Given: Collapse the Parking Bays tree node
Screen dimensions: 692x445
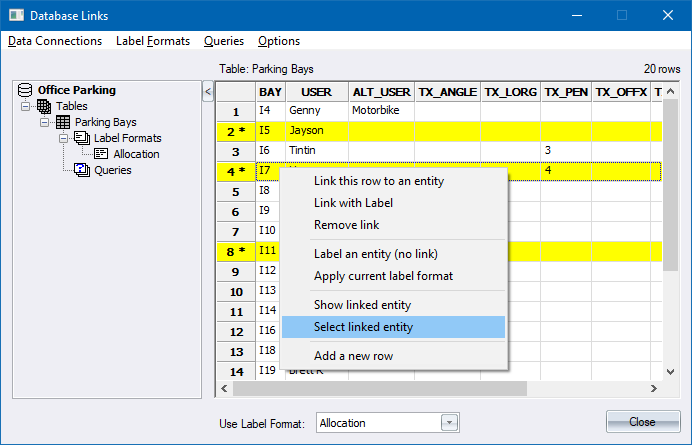Looking at the screenshot, I should pyautogui.click(x=44, y=122).
